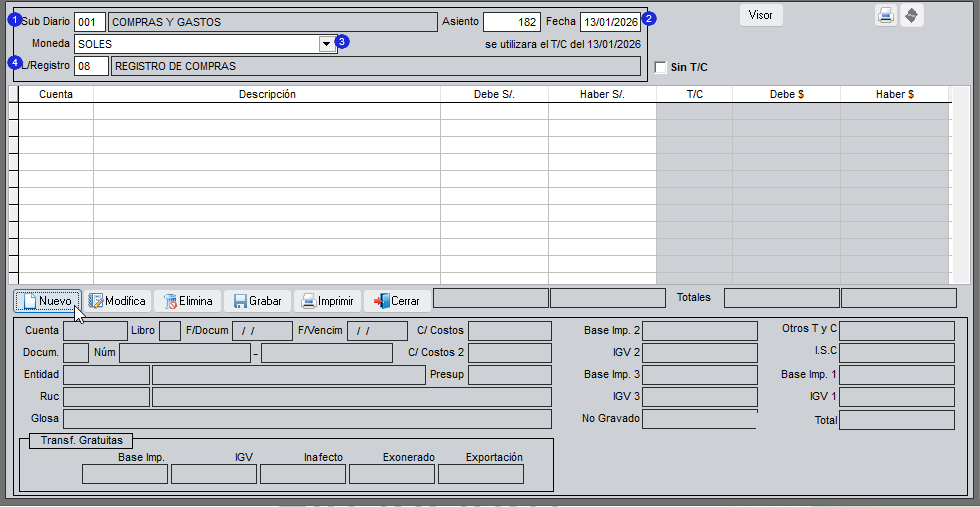980x507 pixels.
Task: Click the IGV 1 field
Action: coord(897,397)
